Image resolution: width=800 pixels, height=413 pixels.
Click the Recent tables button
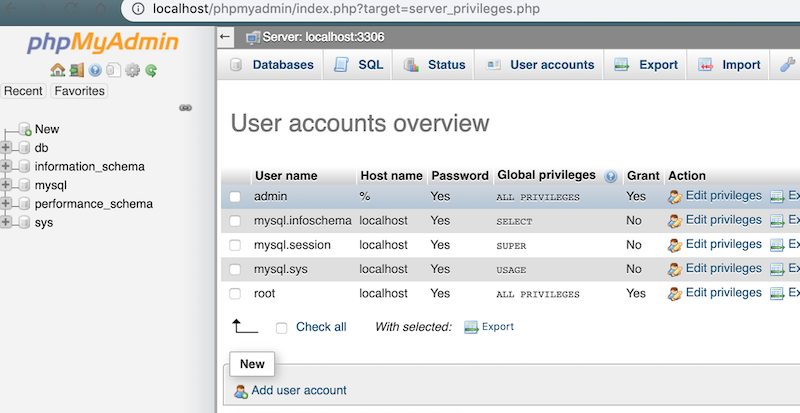[23, 91]
